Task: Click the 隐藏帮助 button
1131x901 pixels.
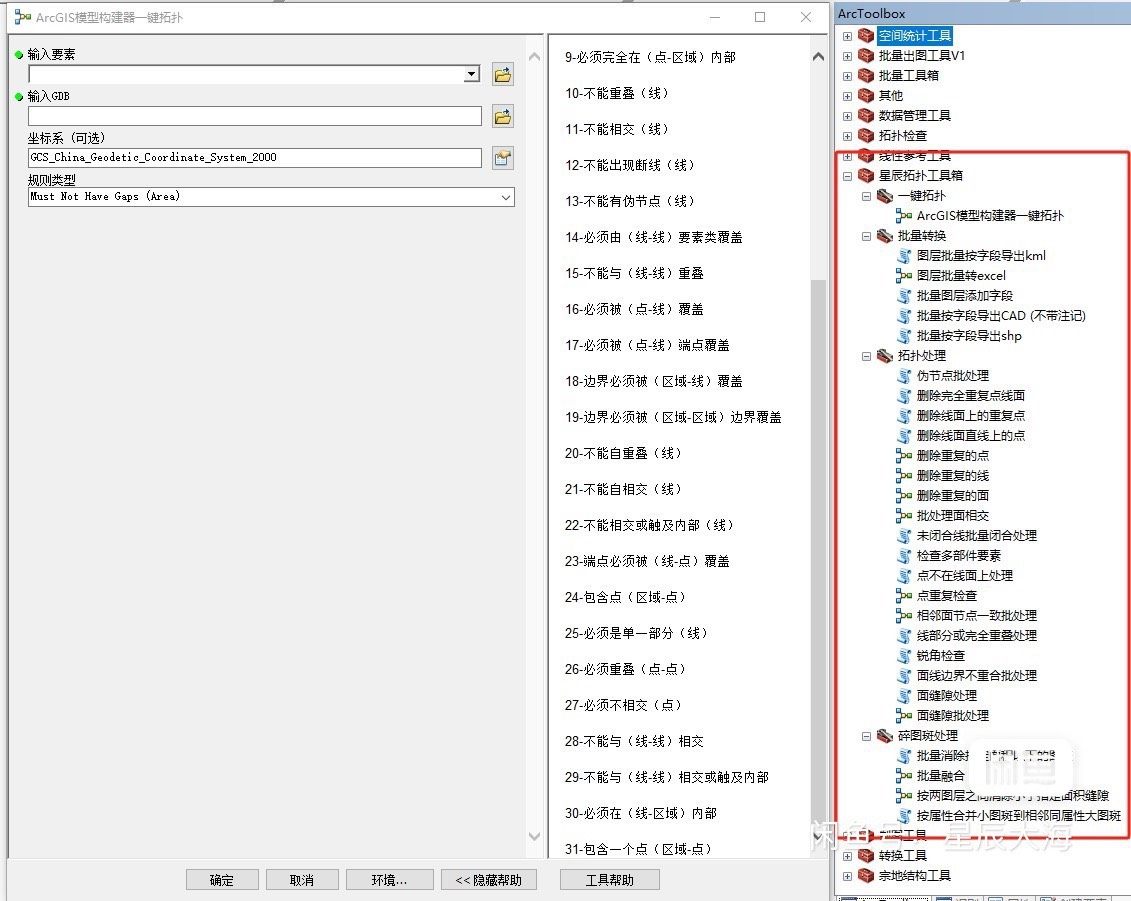Action: coord(488,880)
